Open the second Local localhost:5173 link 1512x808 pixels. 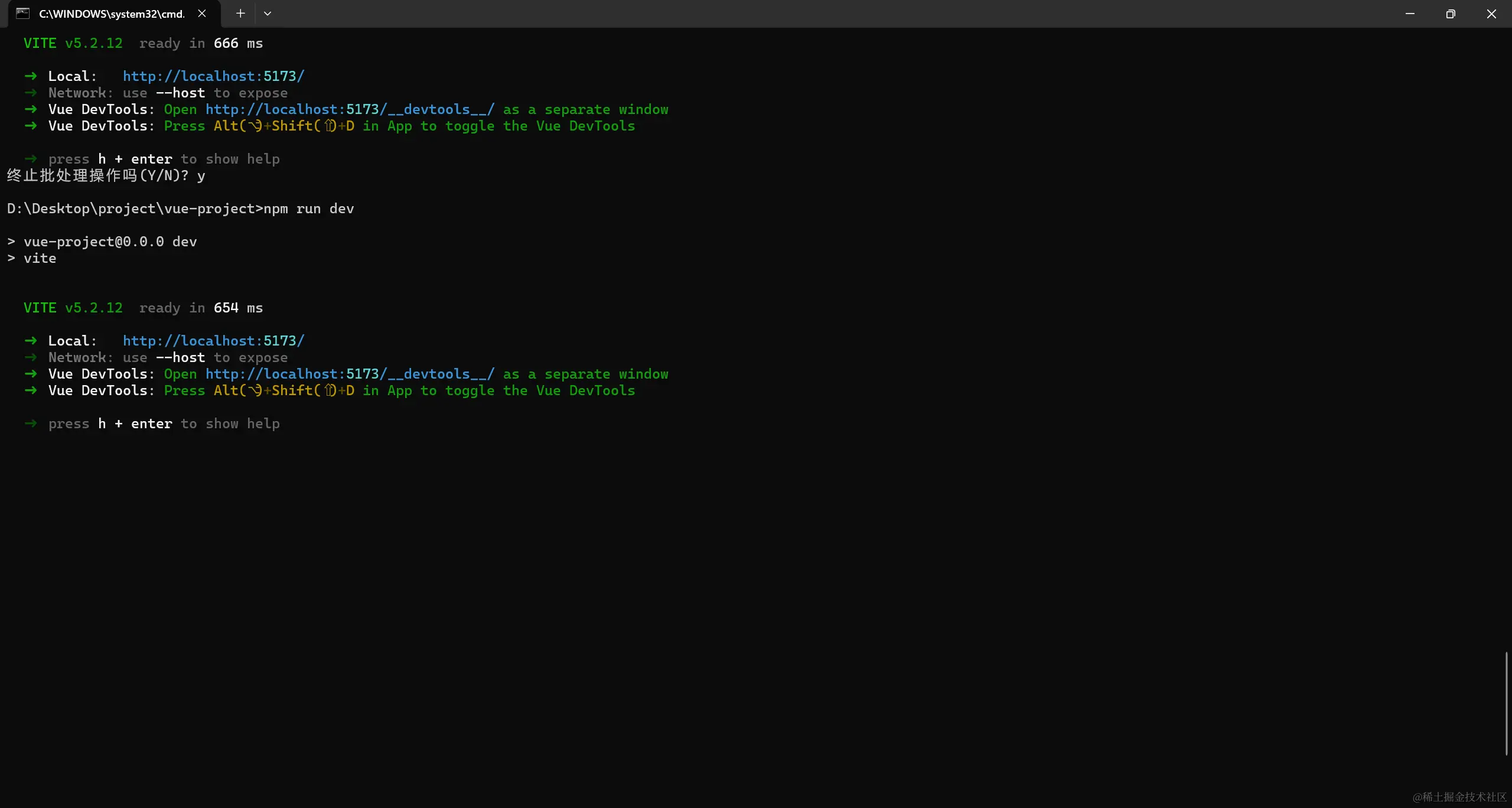(x=213, y=341)
